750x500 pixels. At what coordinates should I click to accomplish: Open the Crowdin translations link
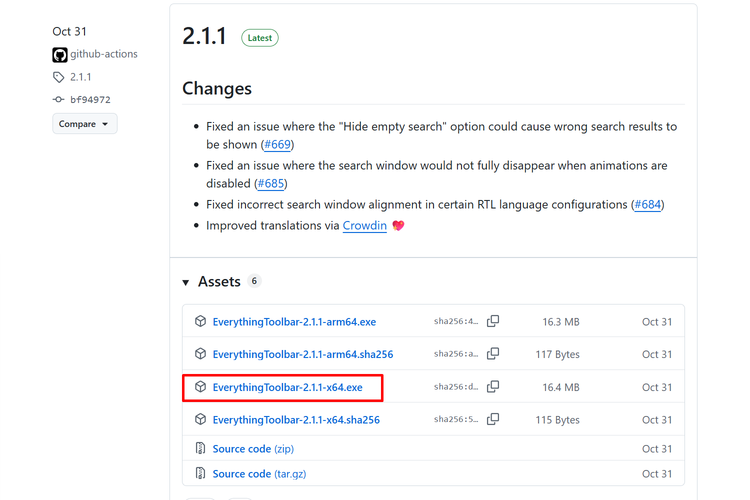[364, 225]
